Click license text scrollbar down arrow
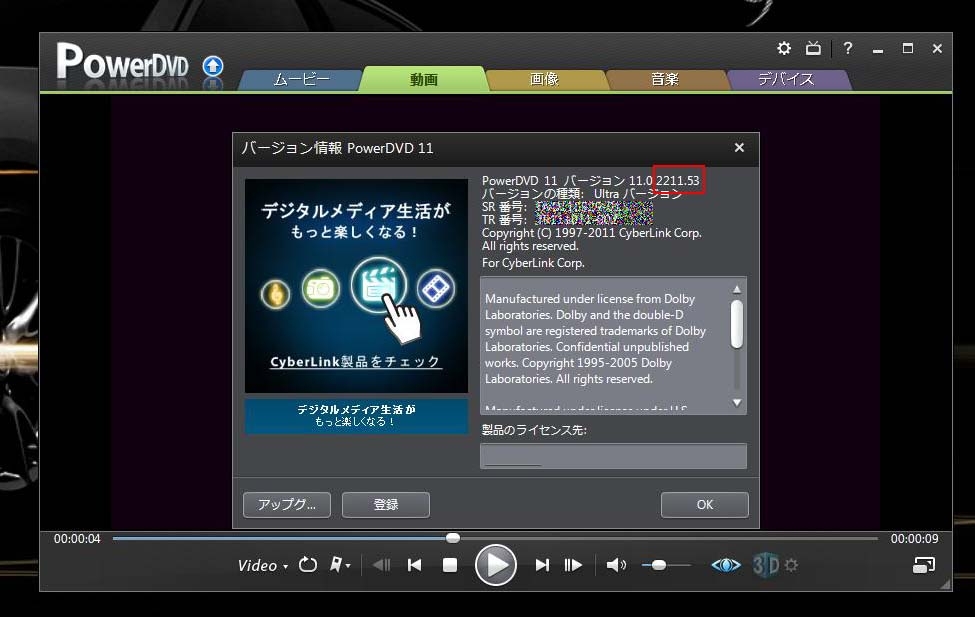Screen dimensions: 975x617 click(737, 403)
